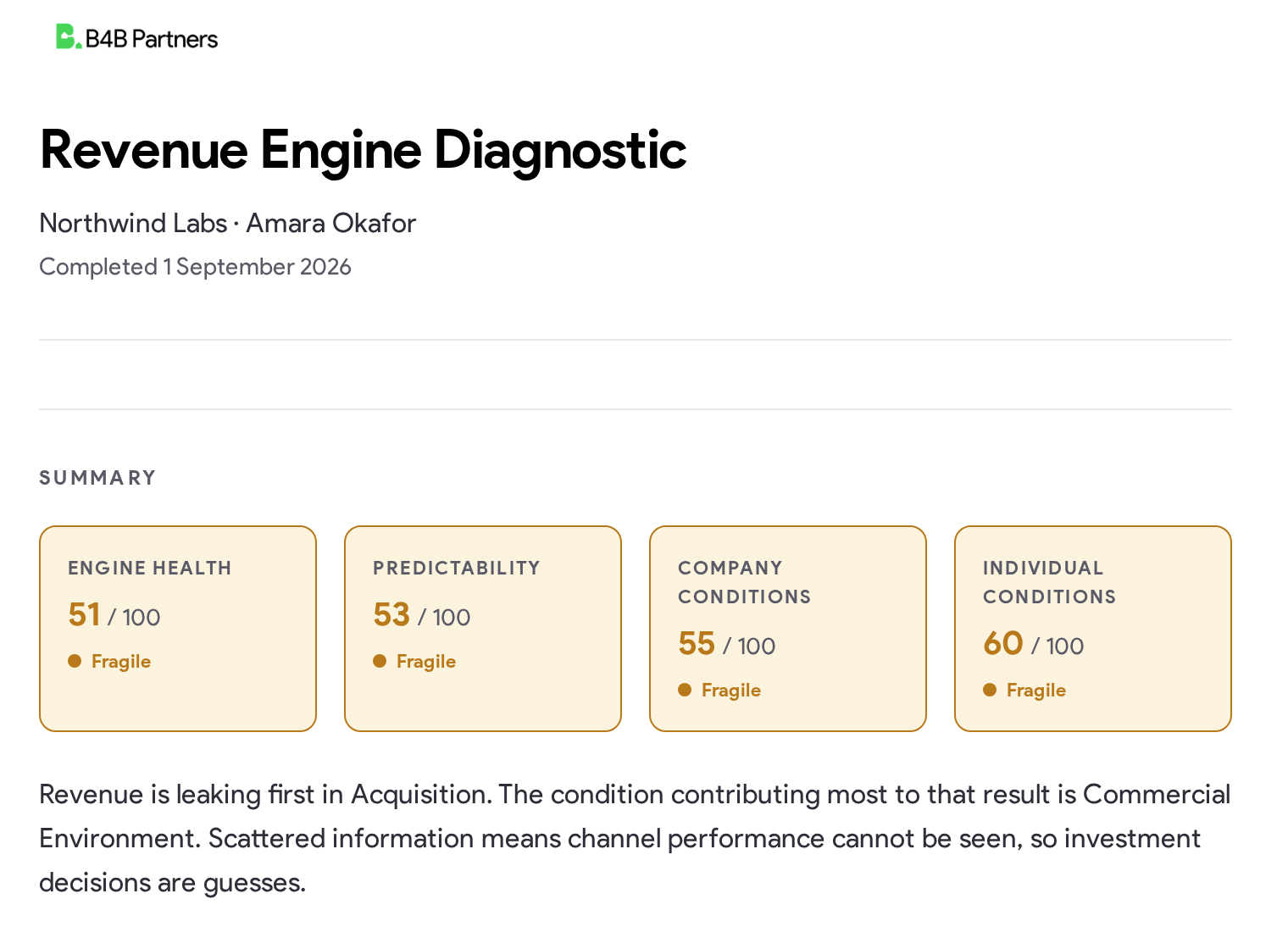This screenshot has width=1288, height=949.
Task: Click the Fragile status dot in Company Conditions
Action: tap(685, 690)
